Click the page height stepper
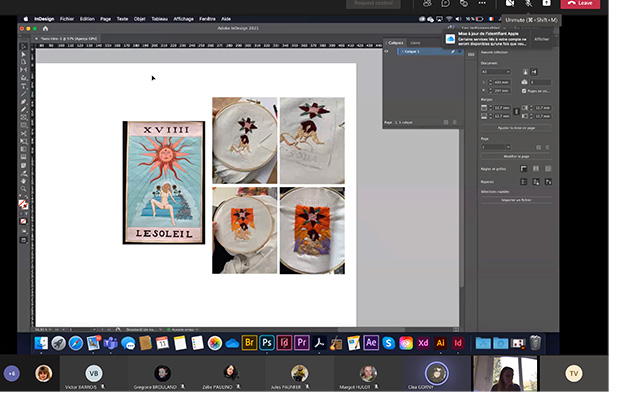The width and height of the screenshot is (640, 400). 490,91
